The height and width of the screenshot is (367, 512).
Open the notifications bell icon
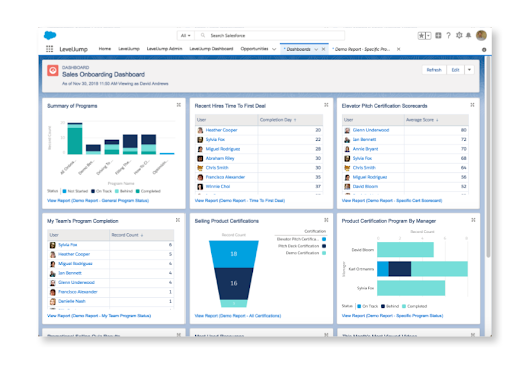pyautogui.click(x=468, y=35)
